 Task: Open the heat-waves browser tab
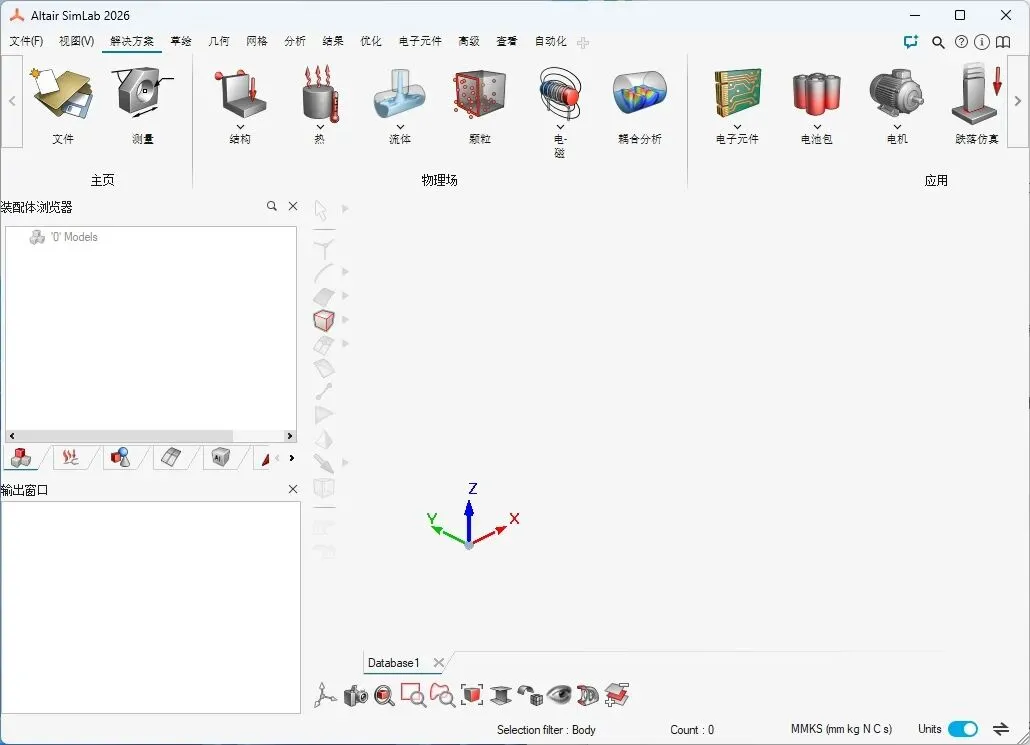[71, 457]
